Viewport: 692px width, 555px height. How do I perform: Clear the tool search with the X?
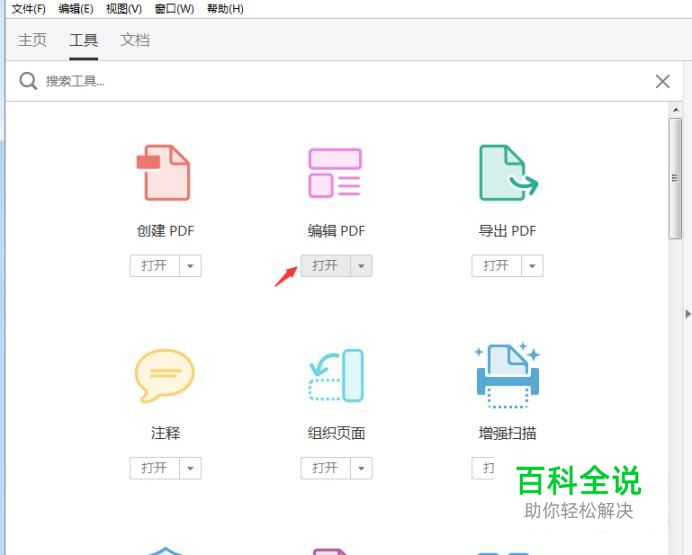[662, 81]
